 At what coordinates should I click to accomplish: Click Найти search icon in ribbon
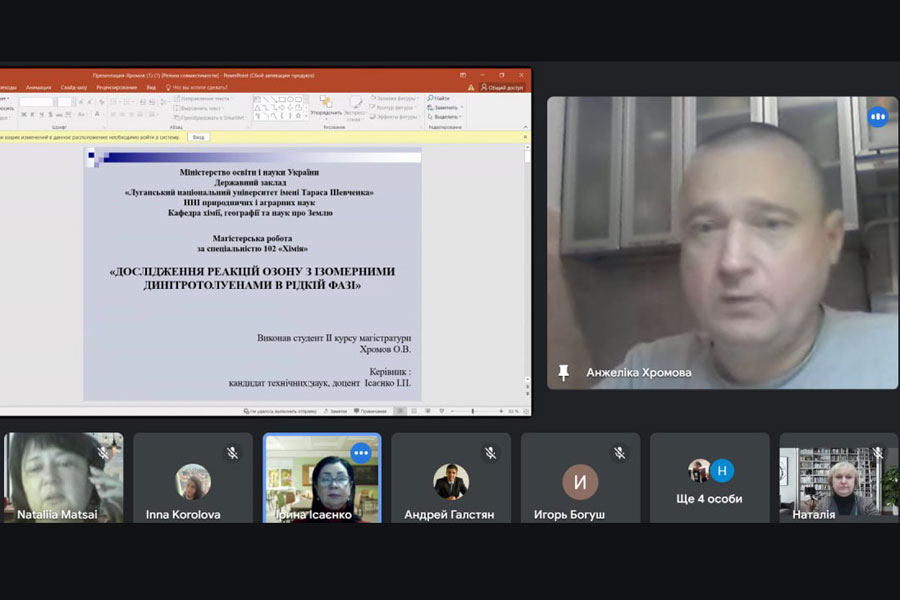coord(430,98)
